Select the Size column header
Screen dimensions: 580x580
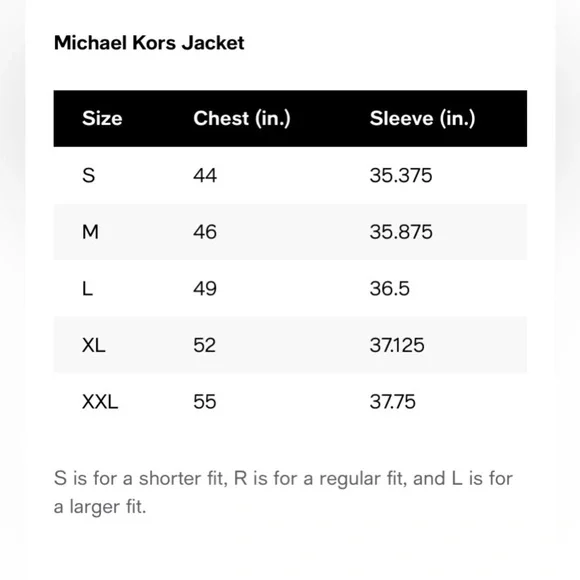(102, 118)
